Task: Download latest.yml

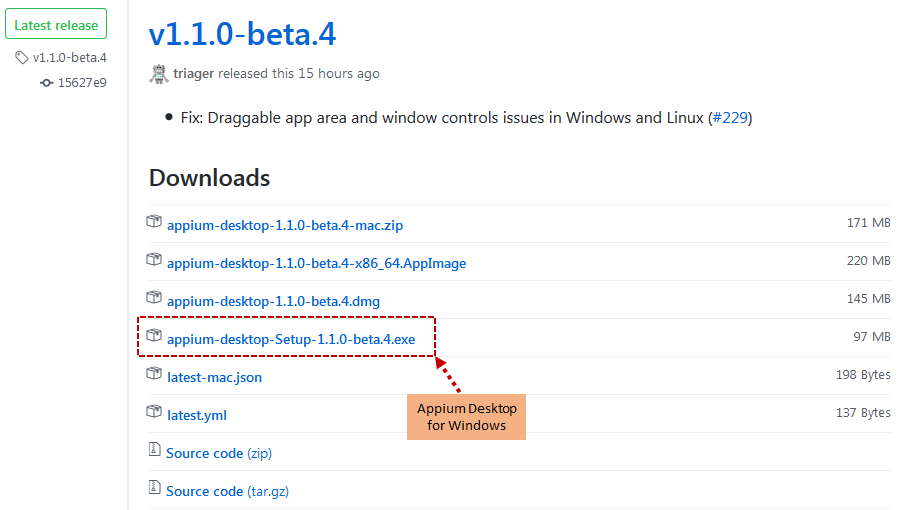Action: 197,415
